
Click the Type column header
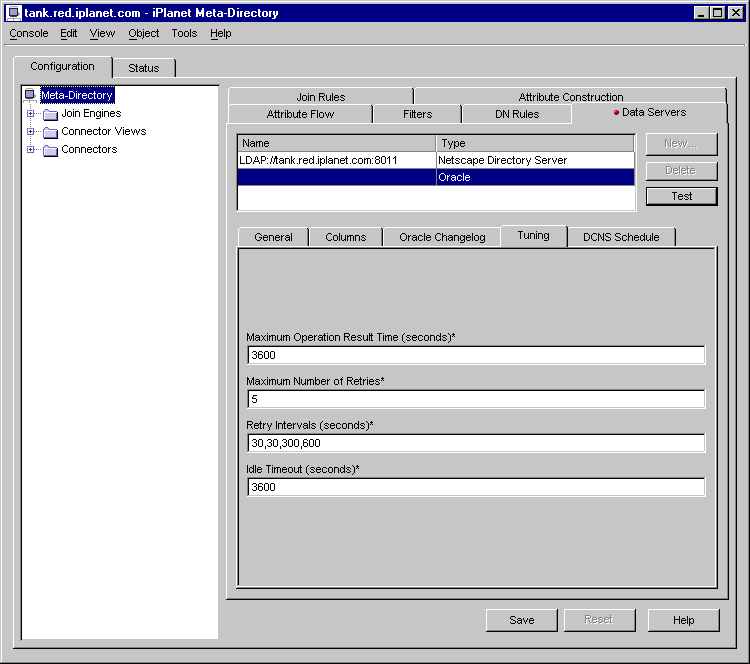pyautogui.click(x=535, y=143)
